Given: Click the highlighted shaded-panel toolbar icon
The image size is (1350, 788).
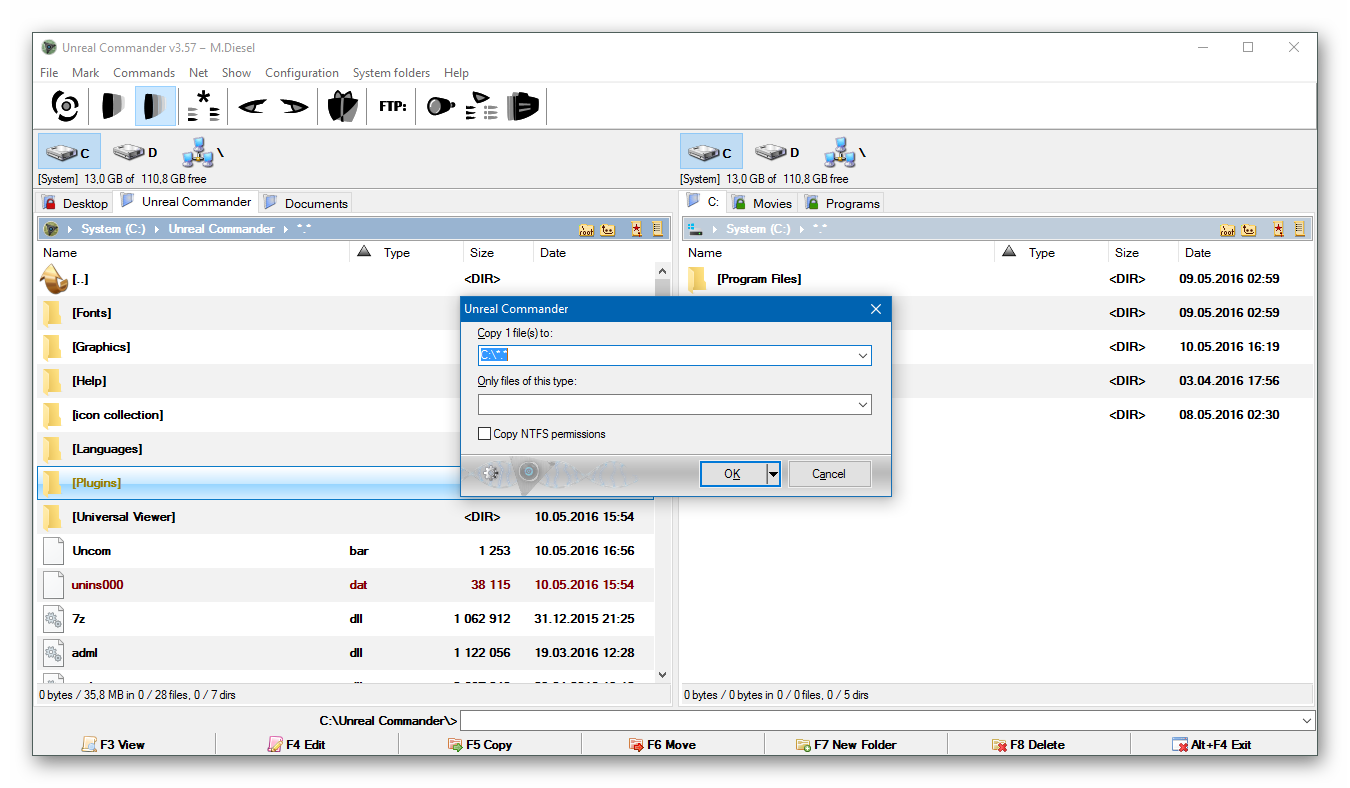Looking at the screenshot, I should pos(153,105).
